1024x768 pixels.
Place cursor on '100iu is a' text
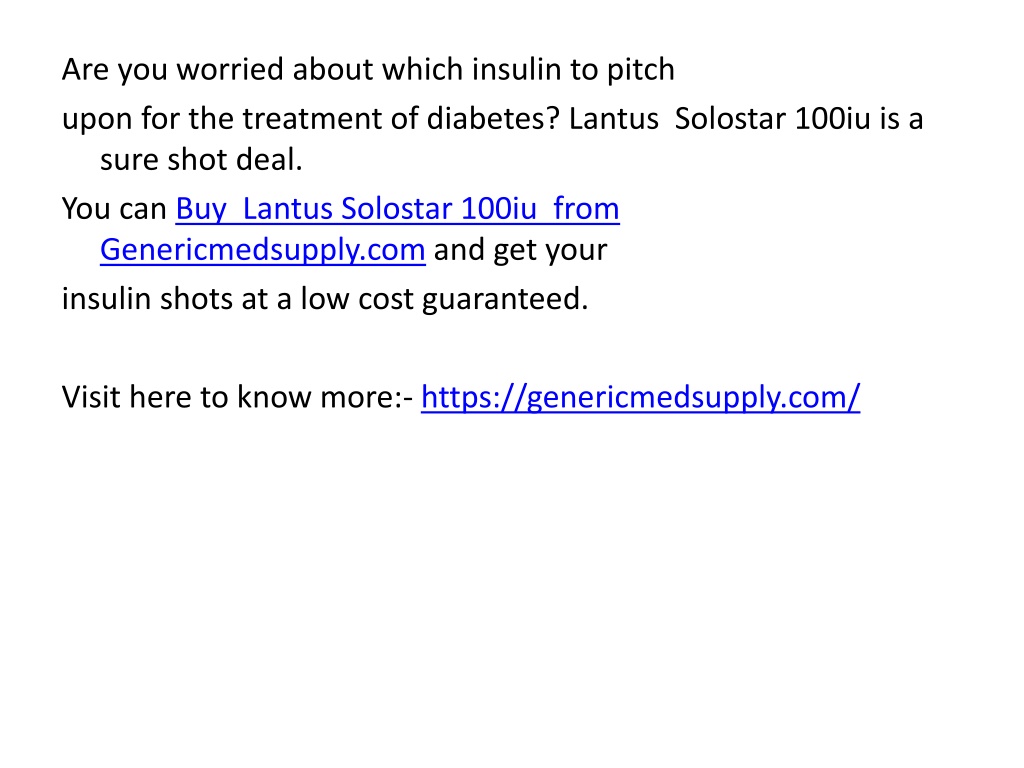(x=859, y=119)
